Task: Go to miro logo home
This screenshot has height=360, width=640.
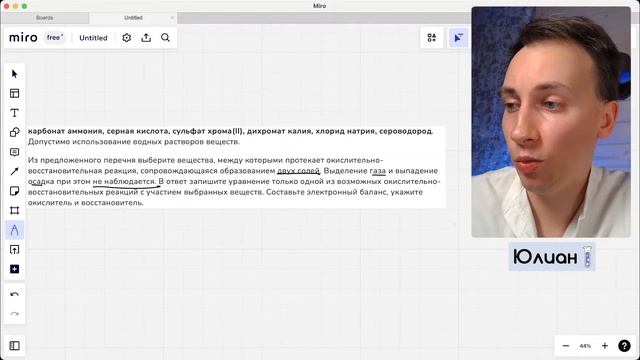Action: pyautogui.click(x=23, y=38)
